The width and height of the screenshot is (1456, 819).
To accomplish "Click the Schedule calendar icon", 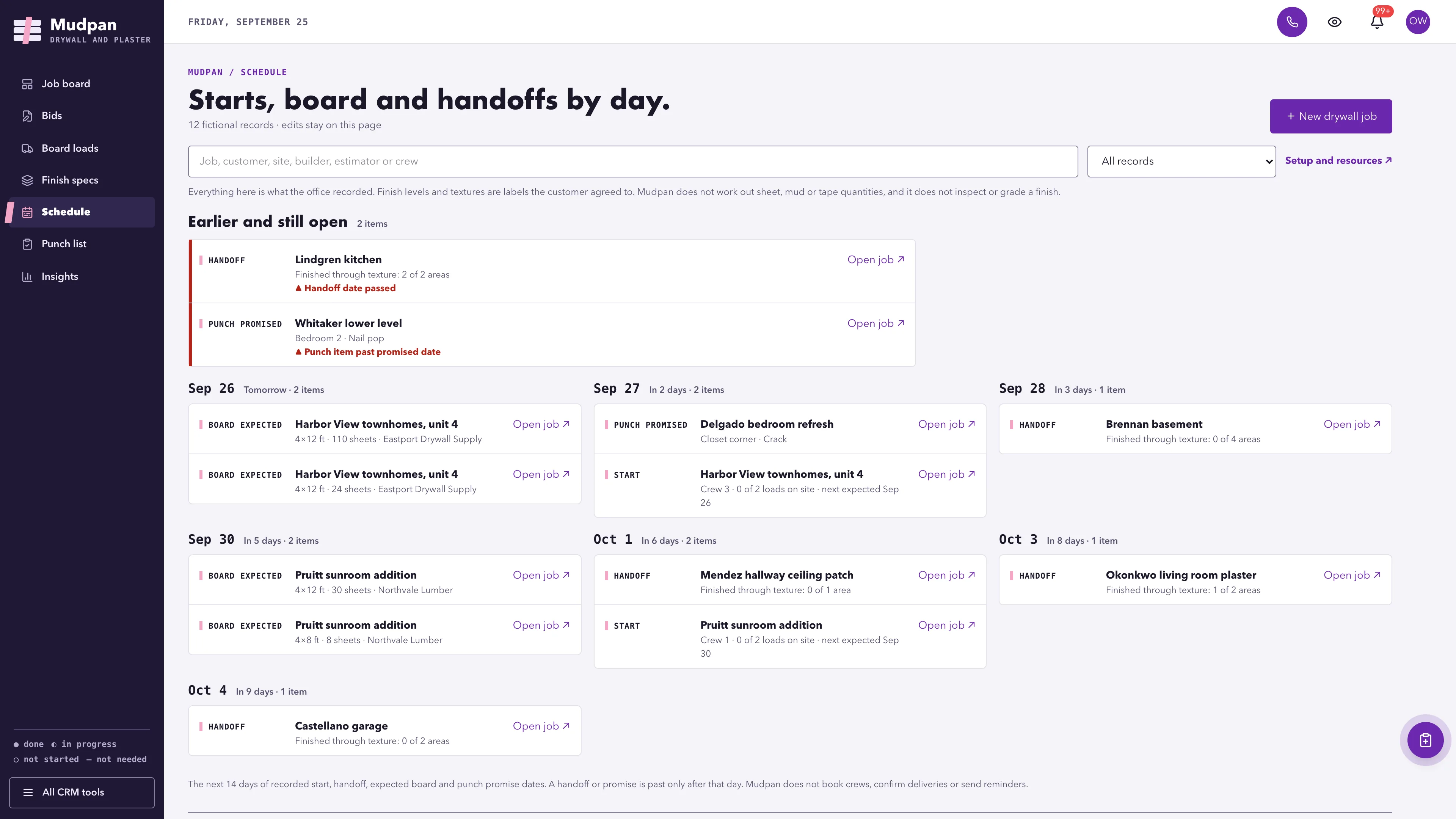I will [27, 212].
